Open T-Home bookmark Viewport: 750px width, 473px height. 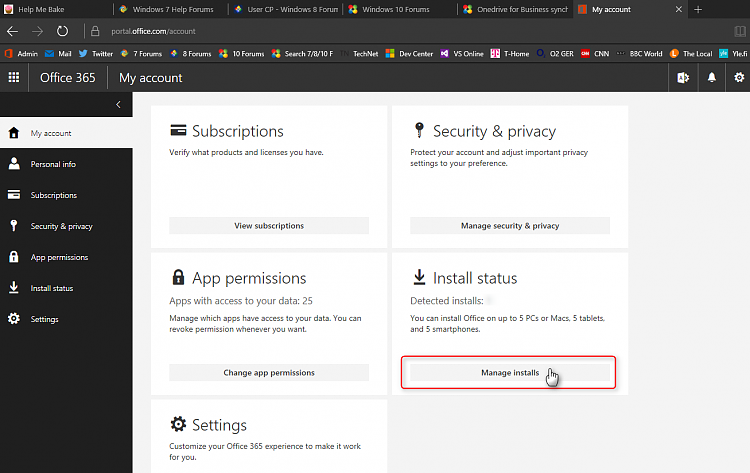(510, 54)
